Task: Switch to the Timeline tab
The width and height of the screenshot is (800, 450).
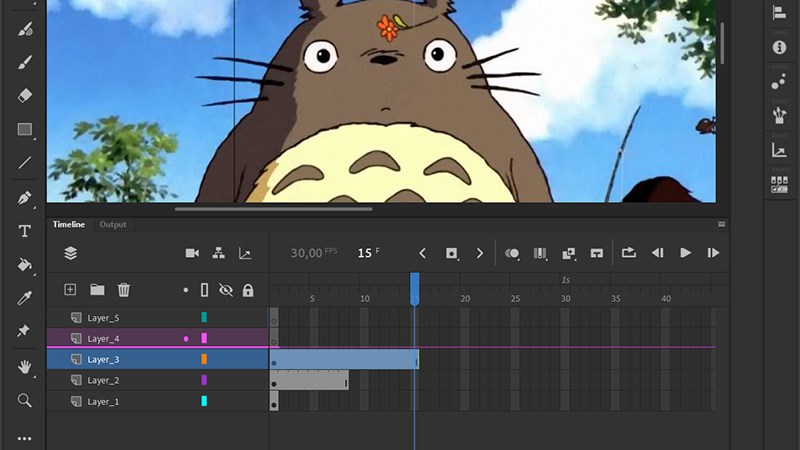Action: coord(69,224)
